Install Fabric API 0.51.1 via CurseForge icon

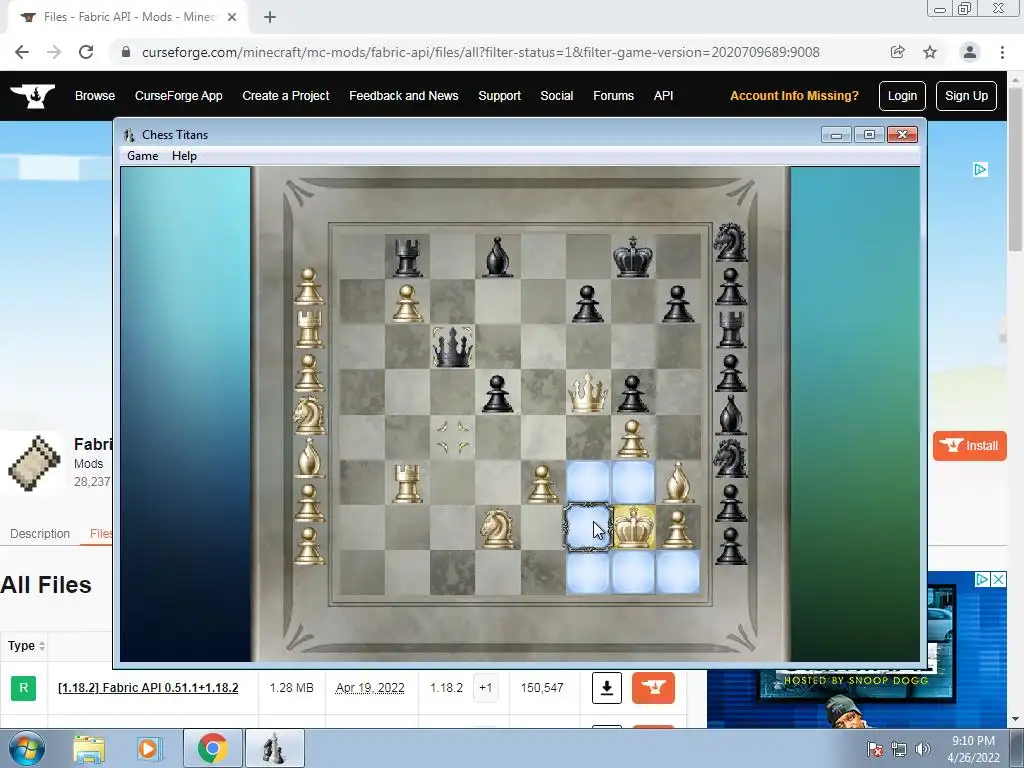(x=653, y=688)
